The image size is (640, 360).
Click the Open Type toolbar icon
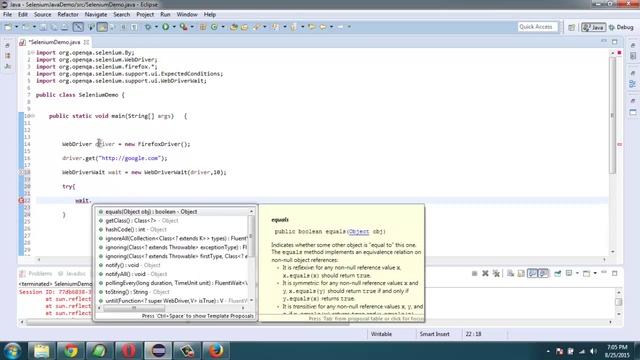234,27
